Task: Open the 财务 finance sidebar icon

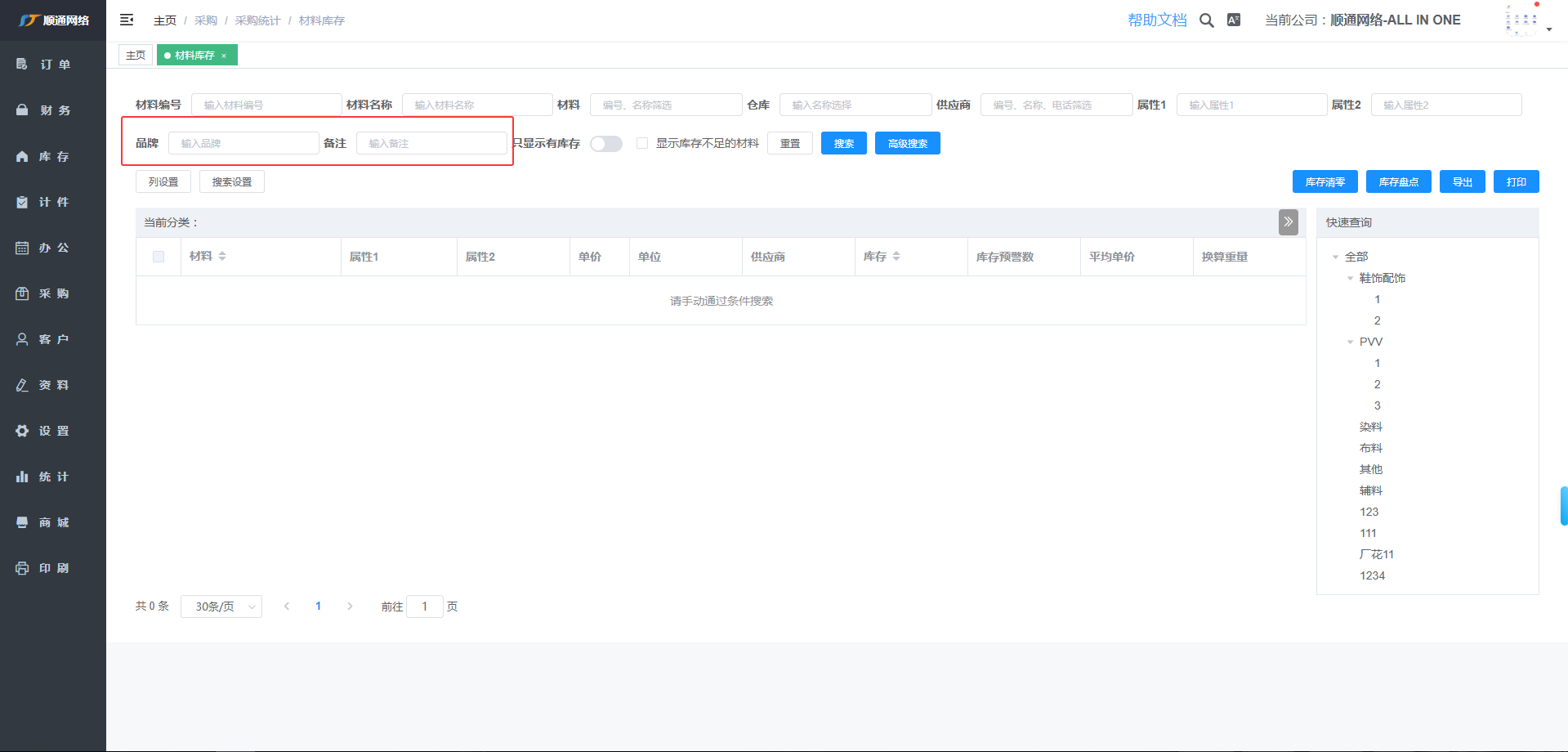Action: pos(22,110)
